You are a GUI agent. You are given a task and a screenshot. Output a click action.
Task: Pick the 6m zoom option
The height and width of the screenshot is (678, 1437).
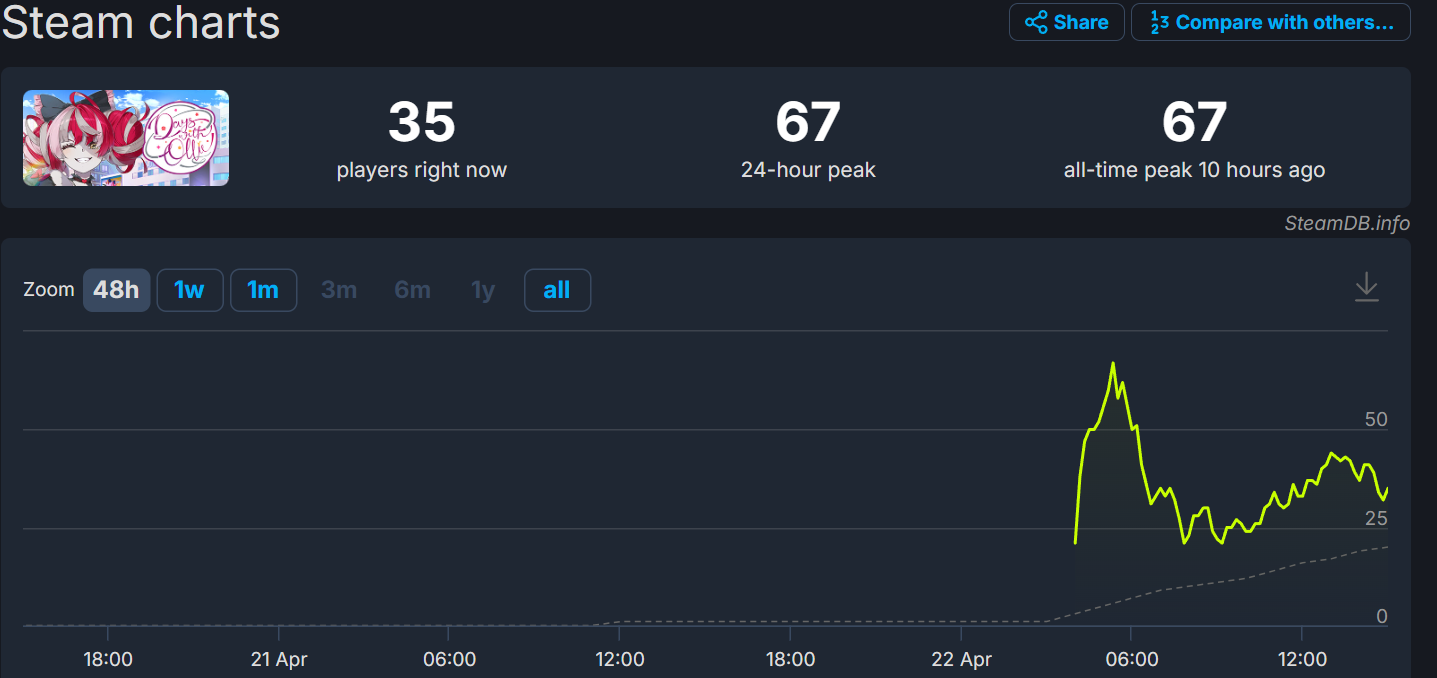(413, 290)
